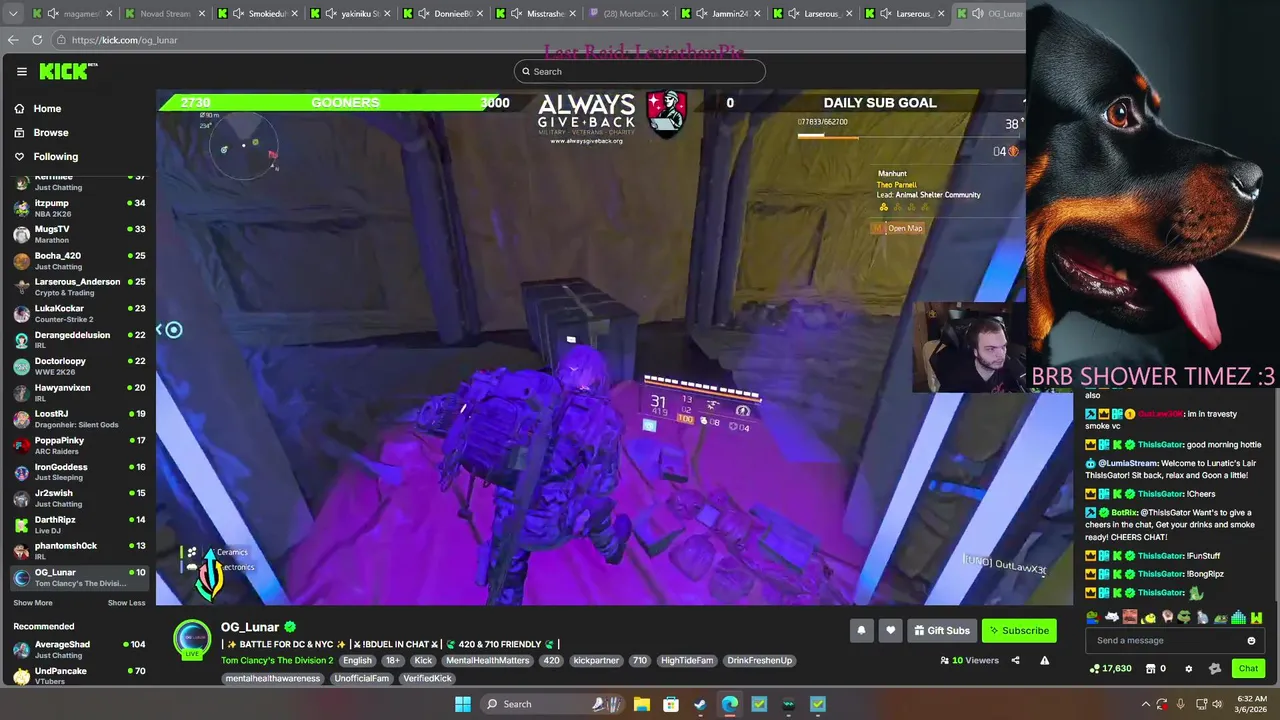Open the channel points shop icon

pos(1151,669)
